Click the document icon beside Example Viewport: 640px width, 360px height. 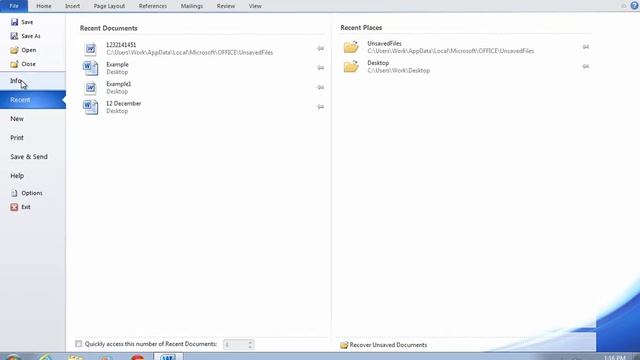[x=90, y=68]
